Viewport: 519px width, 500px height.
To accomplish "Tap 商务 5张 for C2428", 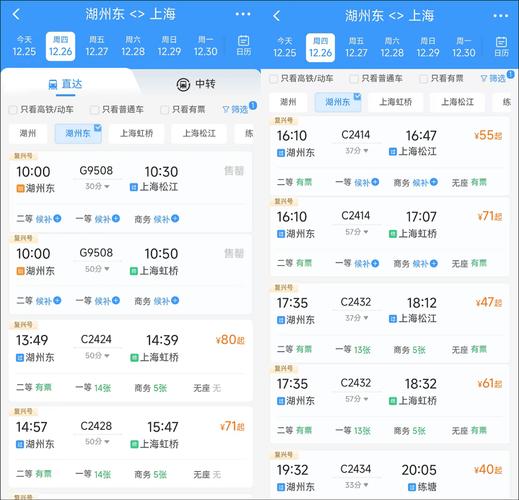I will pyautogui.click(x=150, y=474).
